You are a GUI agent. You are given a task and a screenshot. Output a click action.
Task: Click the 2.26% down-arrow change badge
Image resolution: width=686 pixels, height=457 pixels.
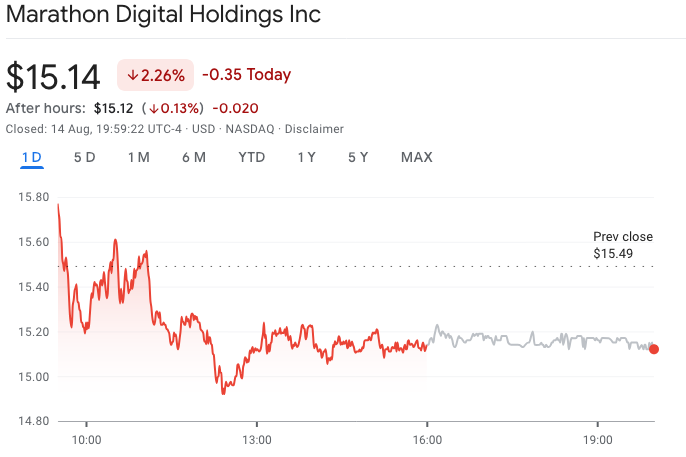(157, 75)
